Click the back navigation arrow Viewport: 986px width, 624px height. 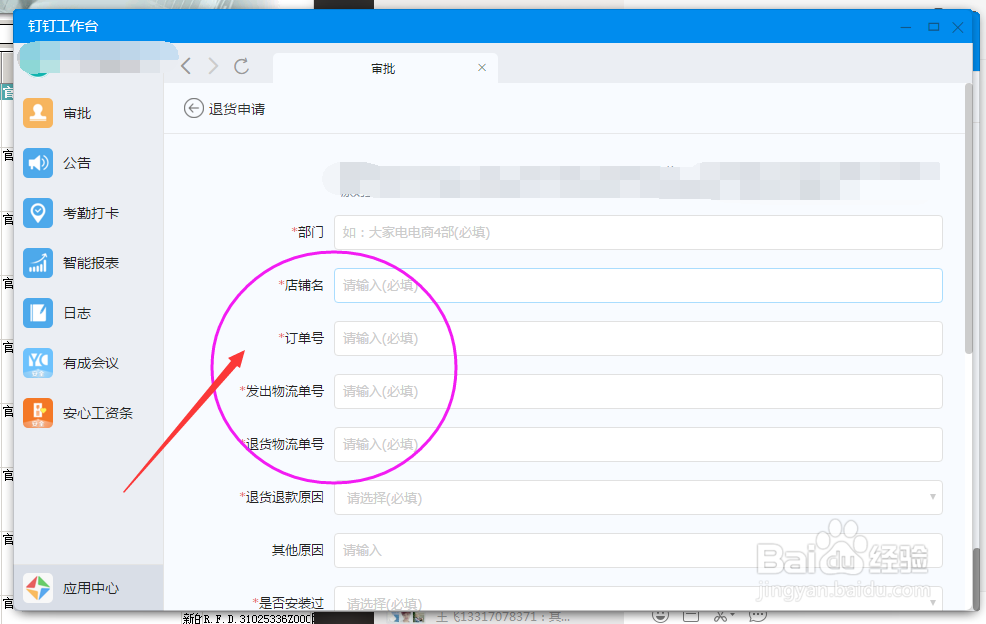[185, 66]
